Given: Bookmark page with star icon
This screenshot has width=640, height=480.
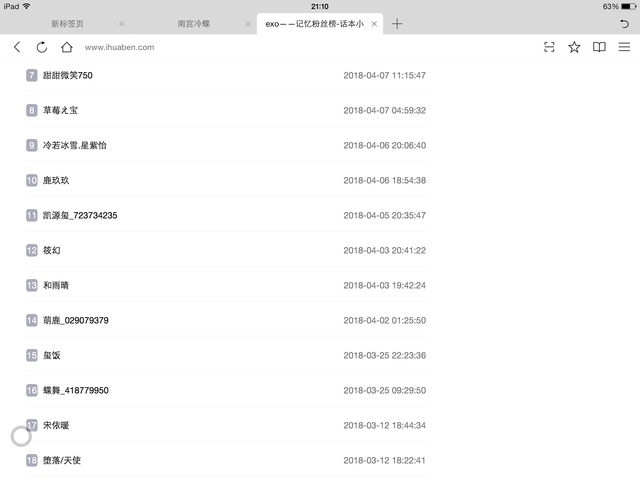Looking at the screenshot, I should (x=574, y=47).
